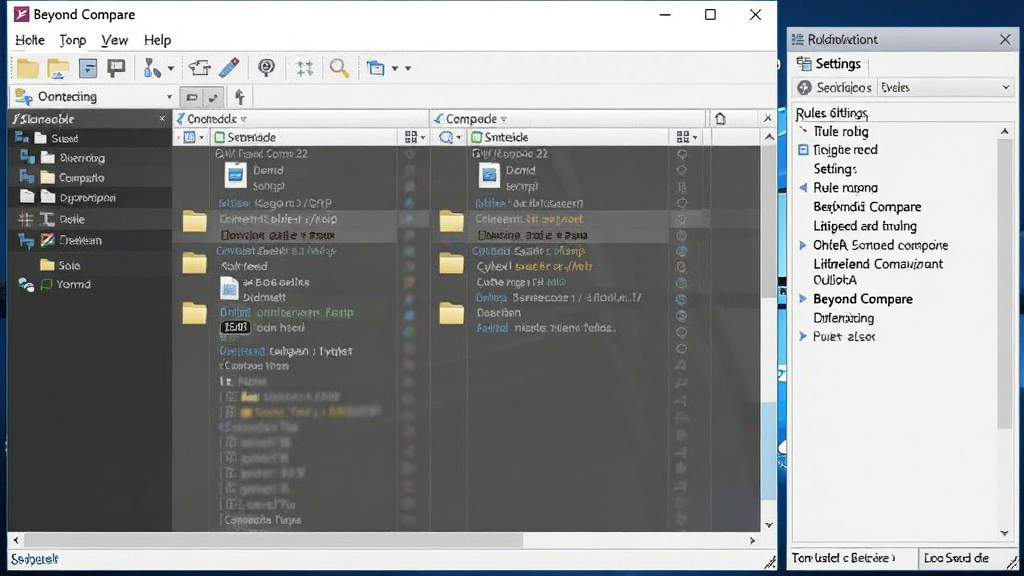Collapse the Rule rorong item arrow
Screen dimensions: 1024x576
coord(803,187)
